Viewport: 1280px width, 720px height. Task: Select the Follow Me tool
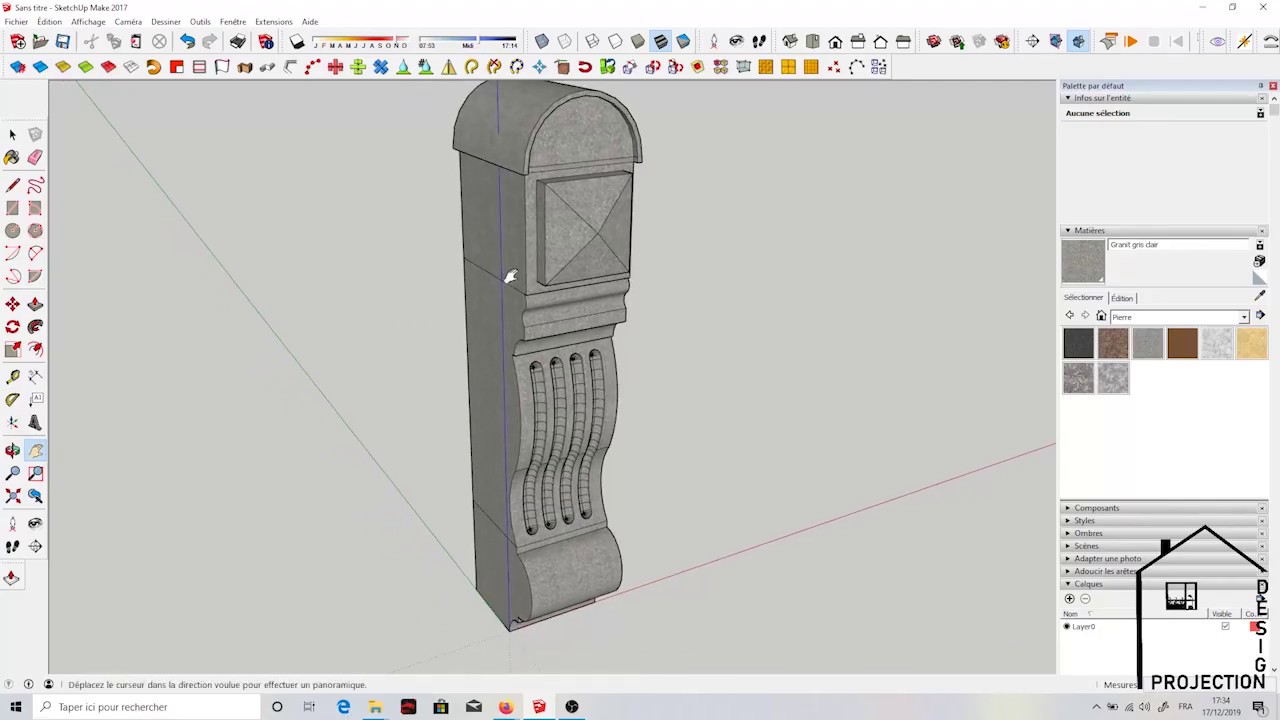point(35,327)
